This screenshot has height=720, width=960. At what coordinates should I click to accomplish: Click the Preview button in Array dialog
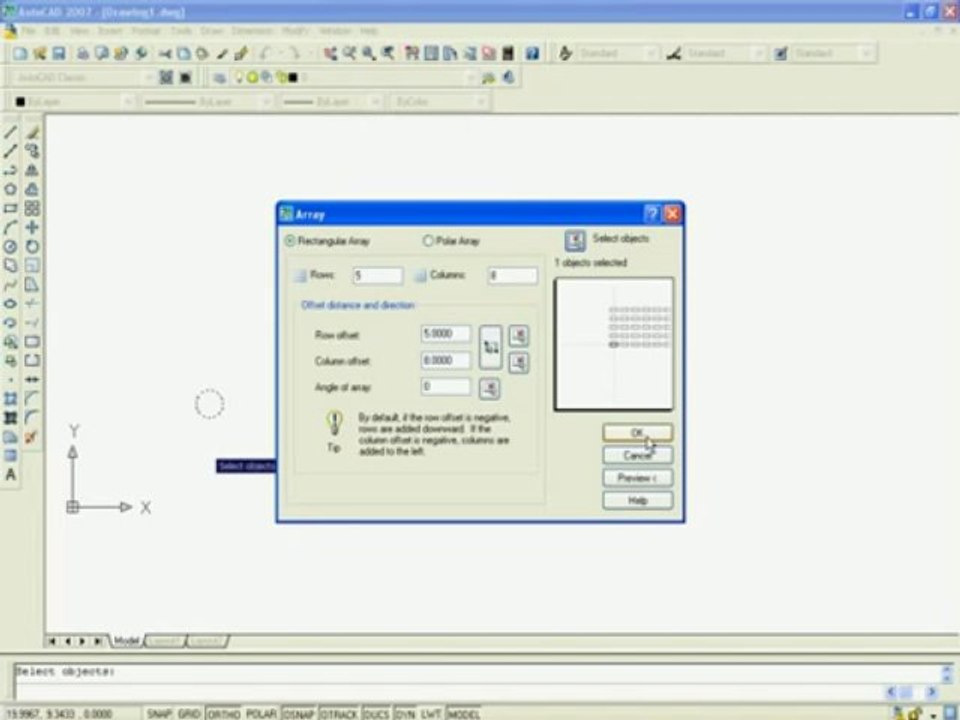tap(637, 478)
